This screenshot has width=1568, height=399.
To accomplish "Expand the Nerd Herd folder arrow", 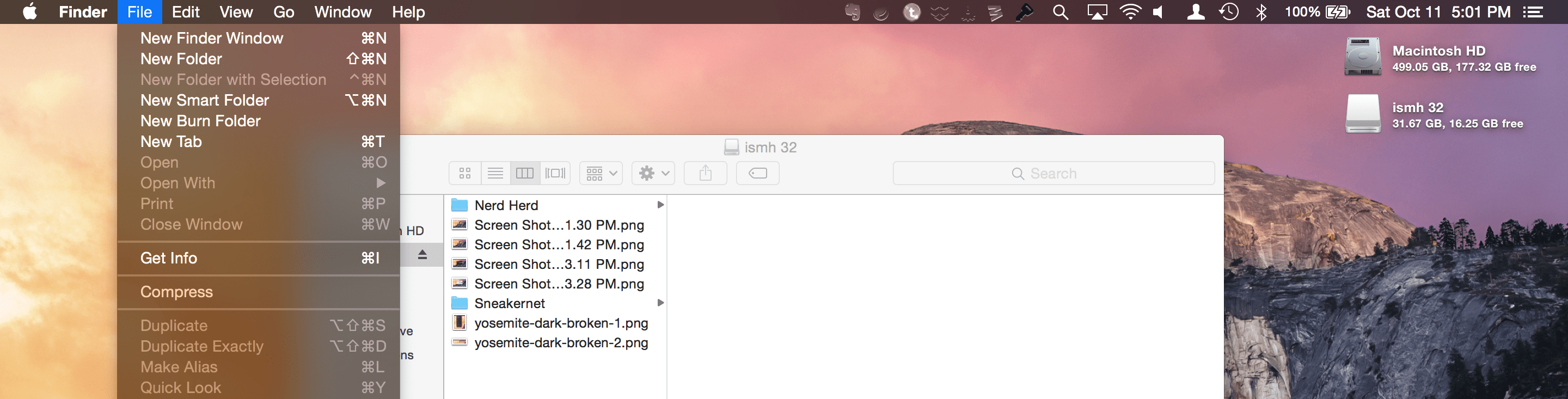I will 660,205.
